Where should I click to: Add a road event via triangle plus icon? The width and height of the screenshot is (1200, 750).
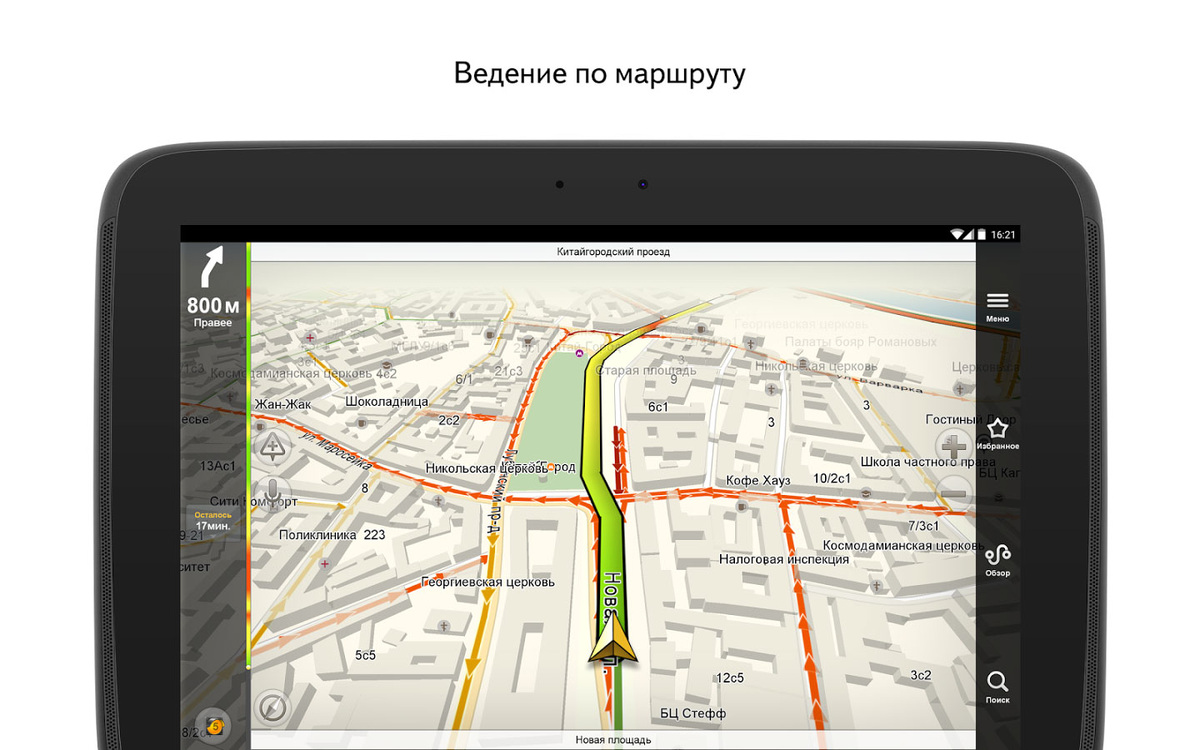point(272,446)
